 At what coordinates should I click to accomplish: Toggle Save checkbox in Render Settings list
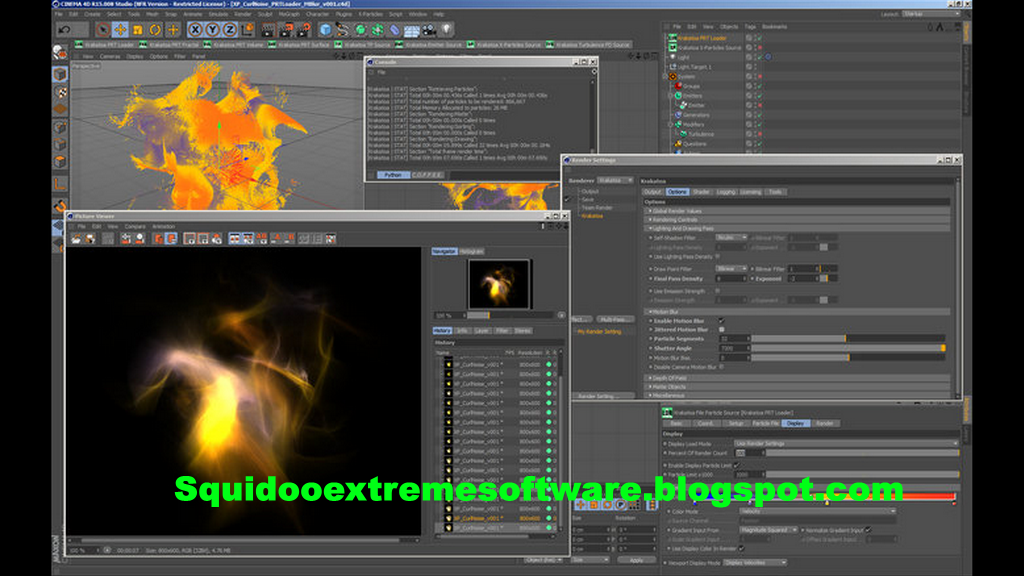point(568,199)
